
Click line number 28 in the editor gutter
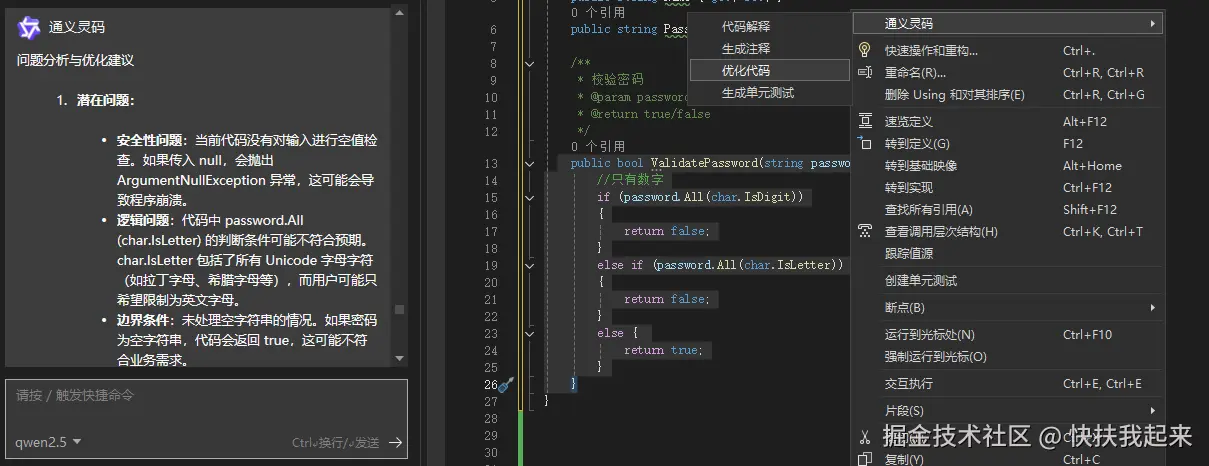(x=489, y=418)
